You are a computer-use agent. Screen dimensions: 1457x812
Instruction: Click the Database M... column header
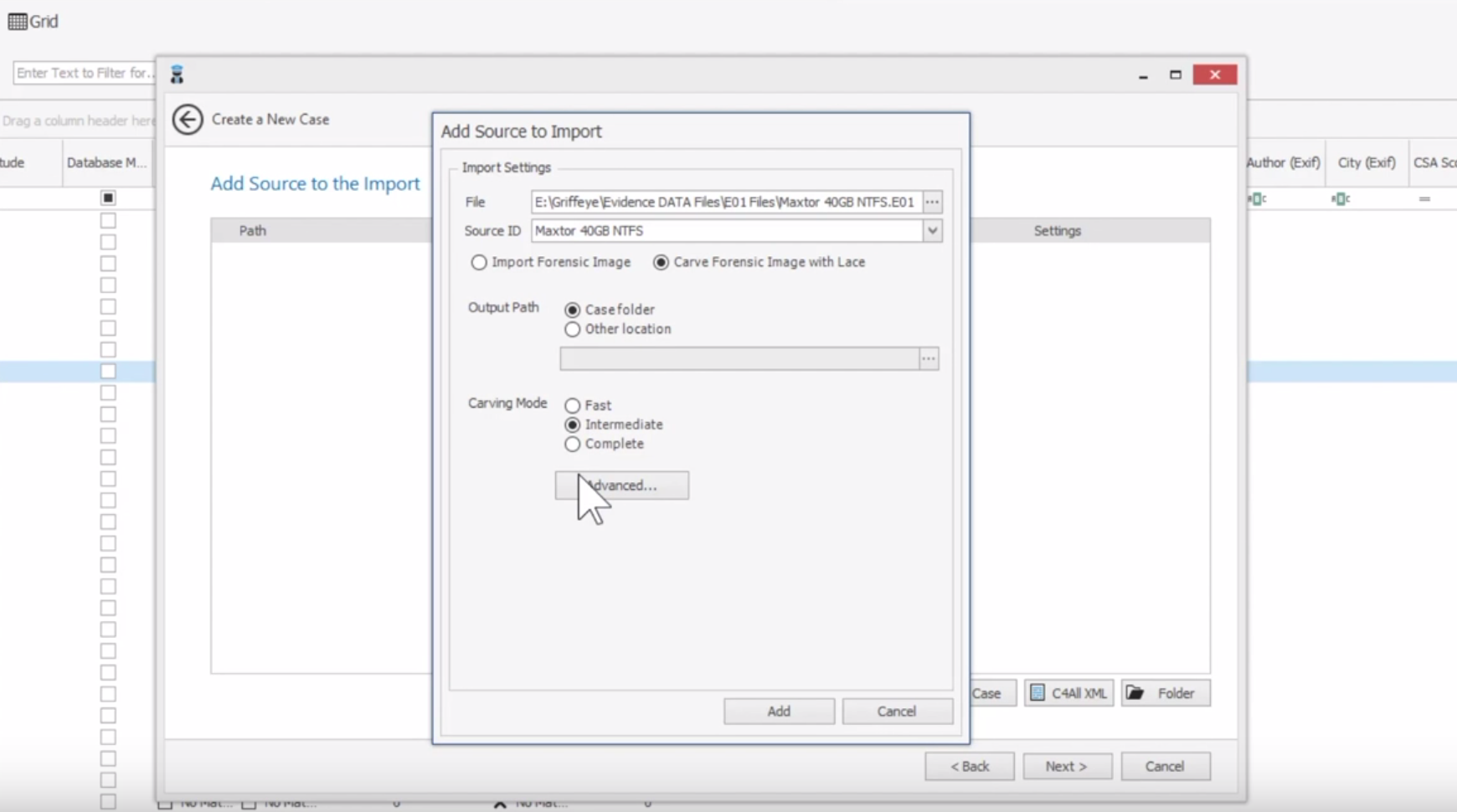(106, 162)
